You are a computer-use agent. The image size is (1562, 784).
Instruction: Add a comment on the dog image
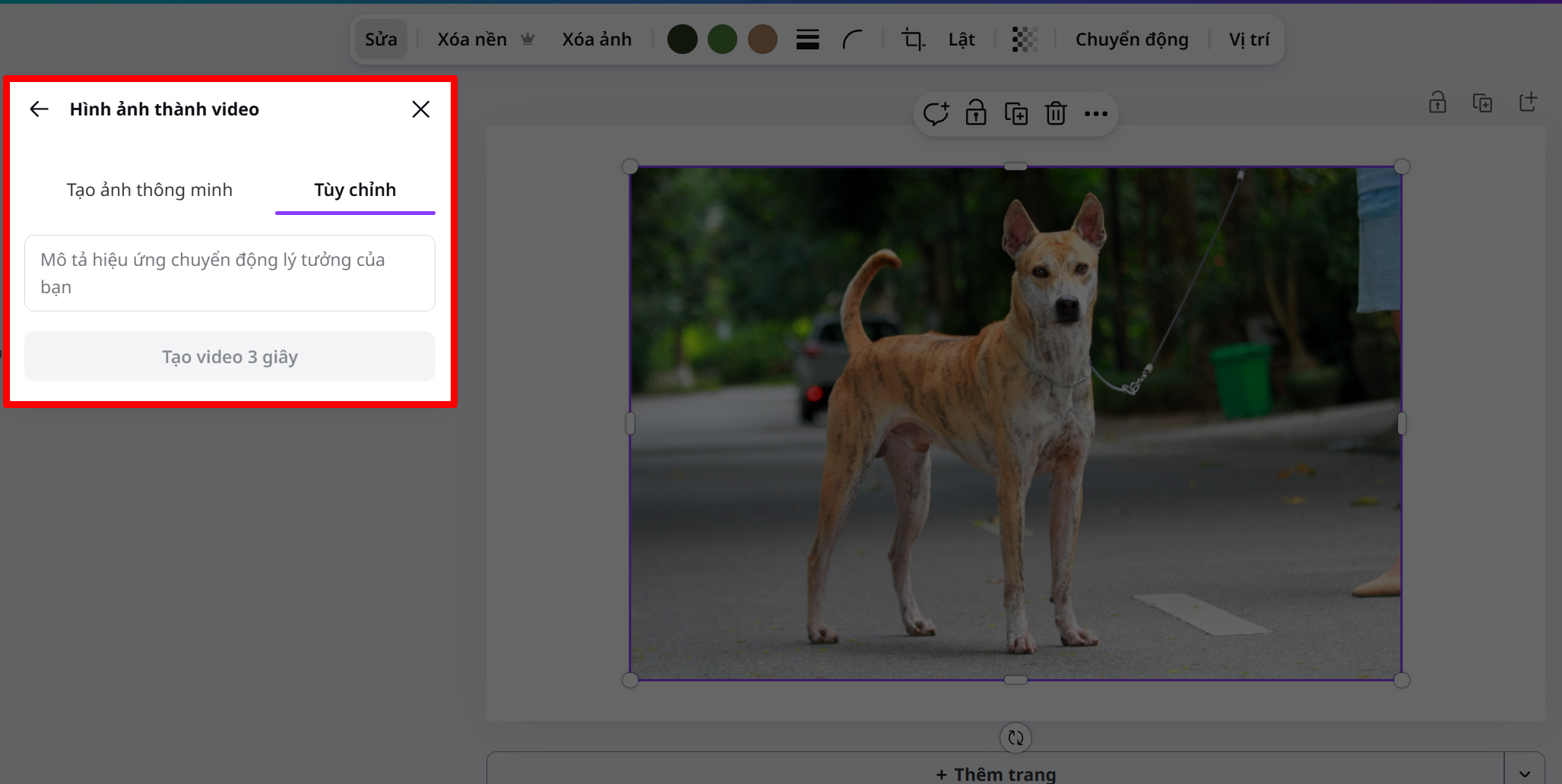[x=937, y=113]
